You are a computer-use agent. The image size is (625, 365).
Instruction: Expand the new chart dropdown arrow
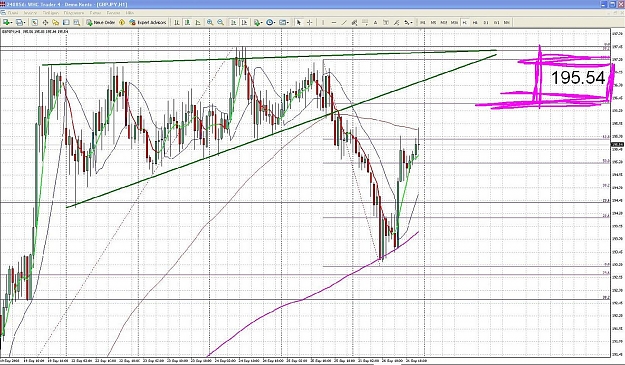(12, 23)
